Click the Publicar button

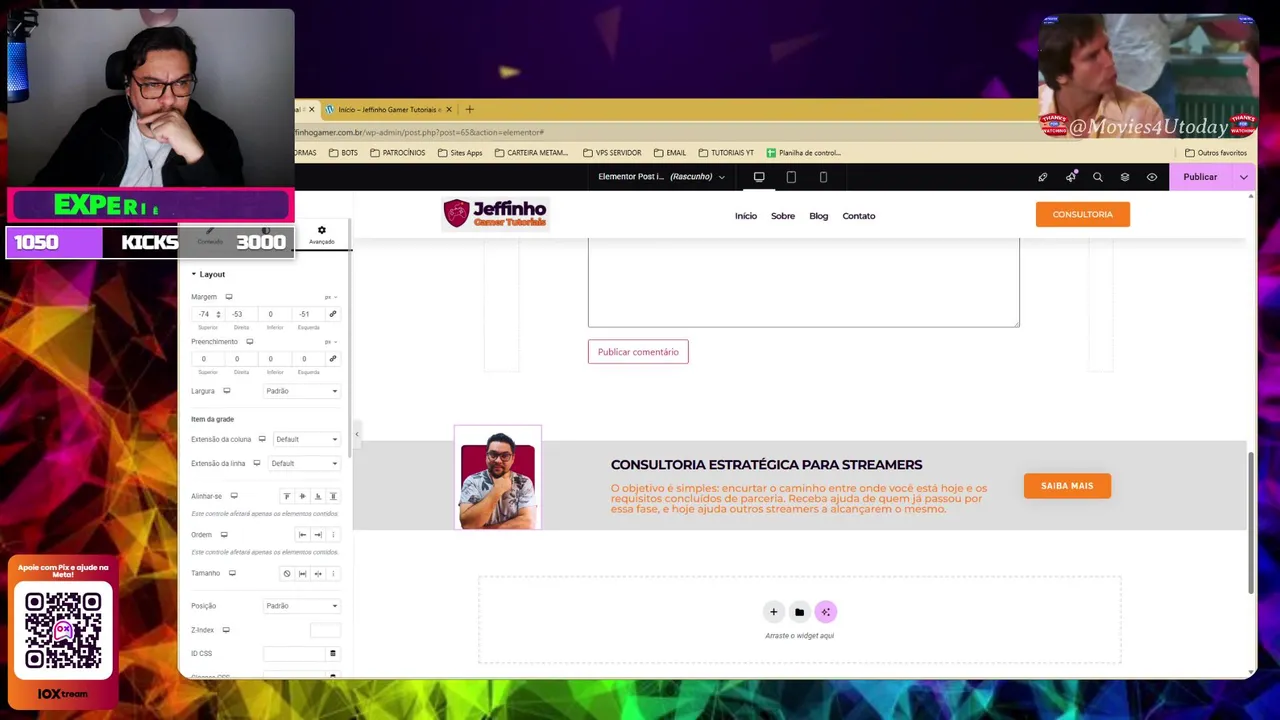tap(1200, 177)
